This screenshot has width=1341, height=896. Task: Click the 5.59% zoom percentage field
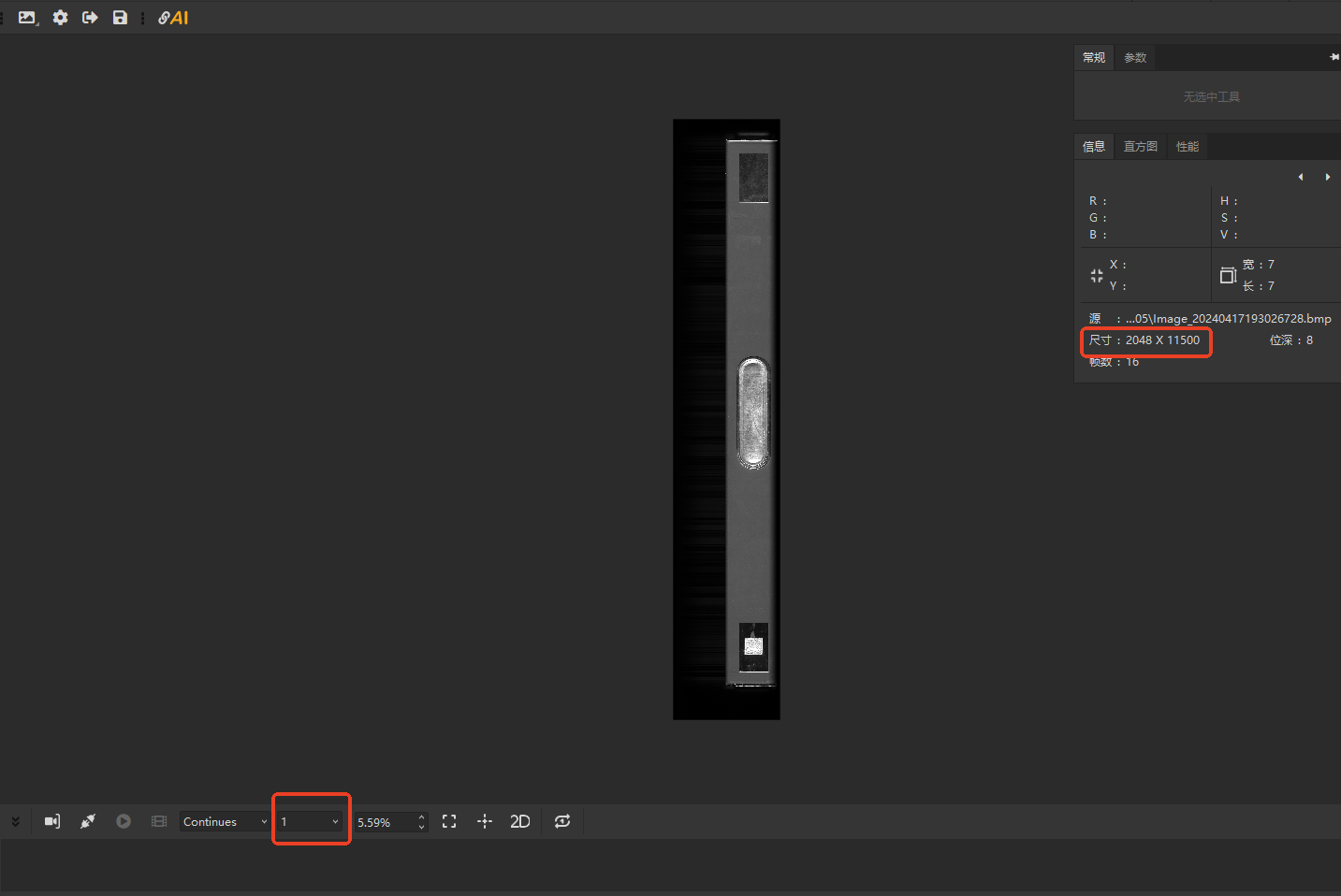(384, 822)
